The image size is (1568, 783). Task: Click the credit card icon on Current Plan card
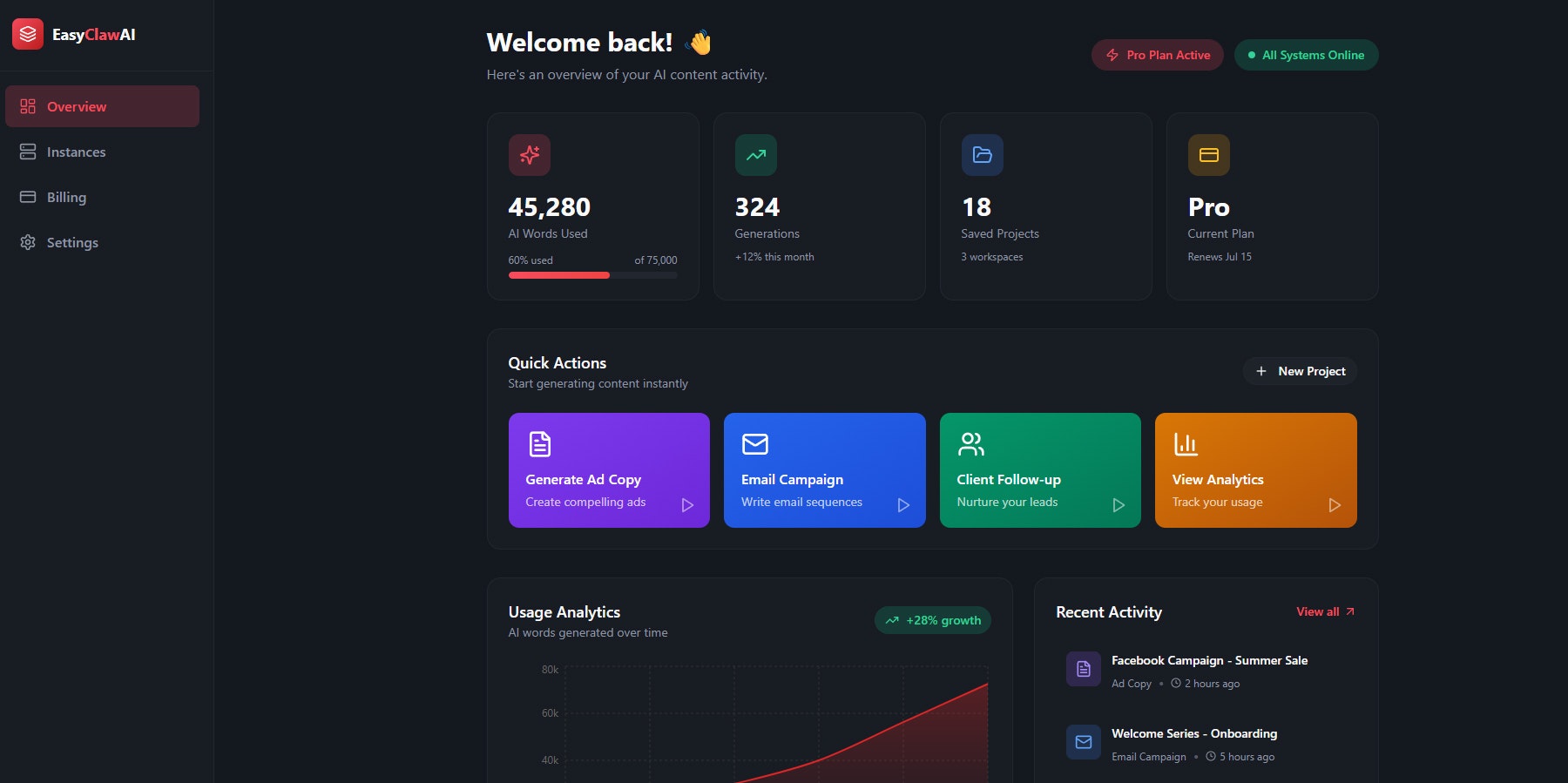click(x=1209, y=155)
